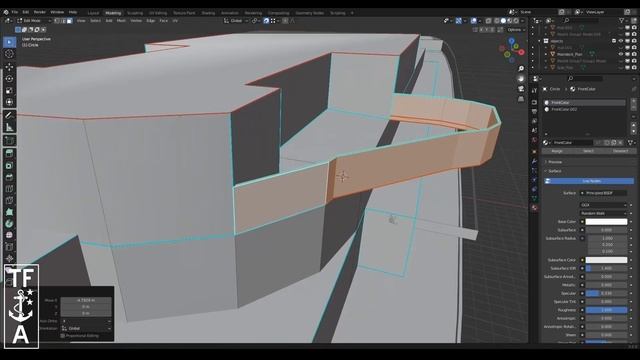Screen dimensions: 640x360
Task: Open the Subsurface Color swatch
Action: 606,260
